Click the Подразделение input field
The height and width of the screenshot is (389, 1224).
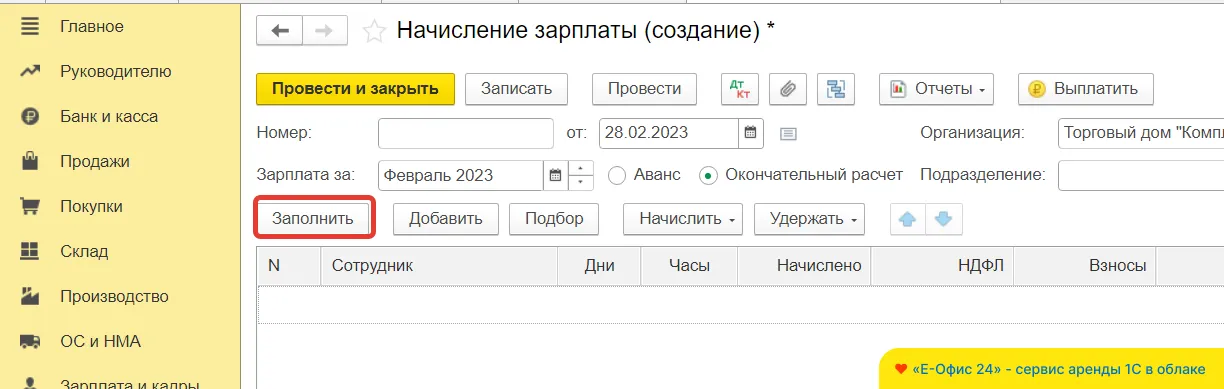pyautogui.click(x=1141, y=175)
